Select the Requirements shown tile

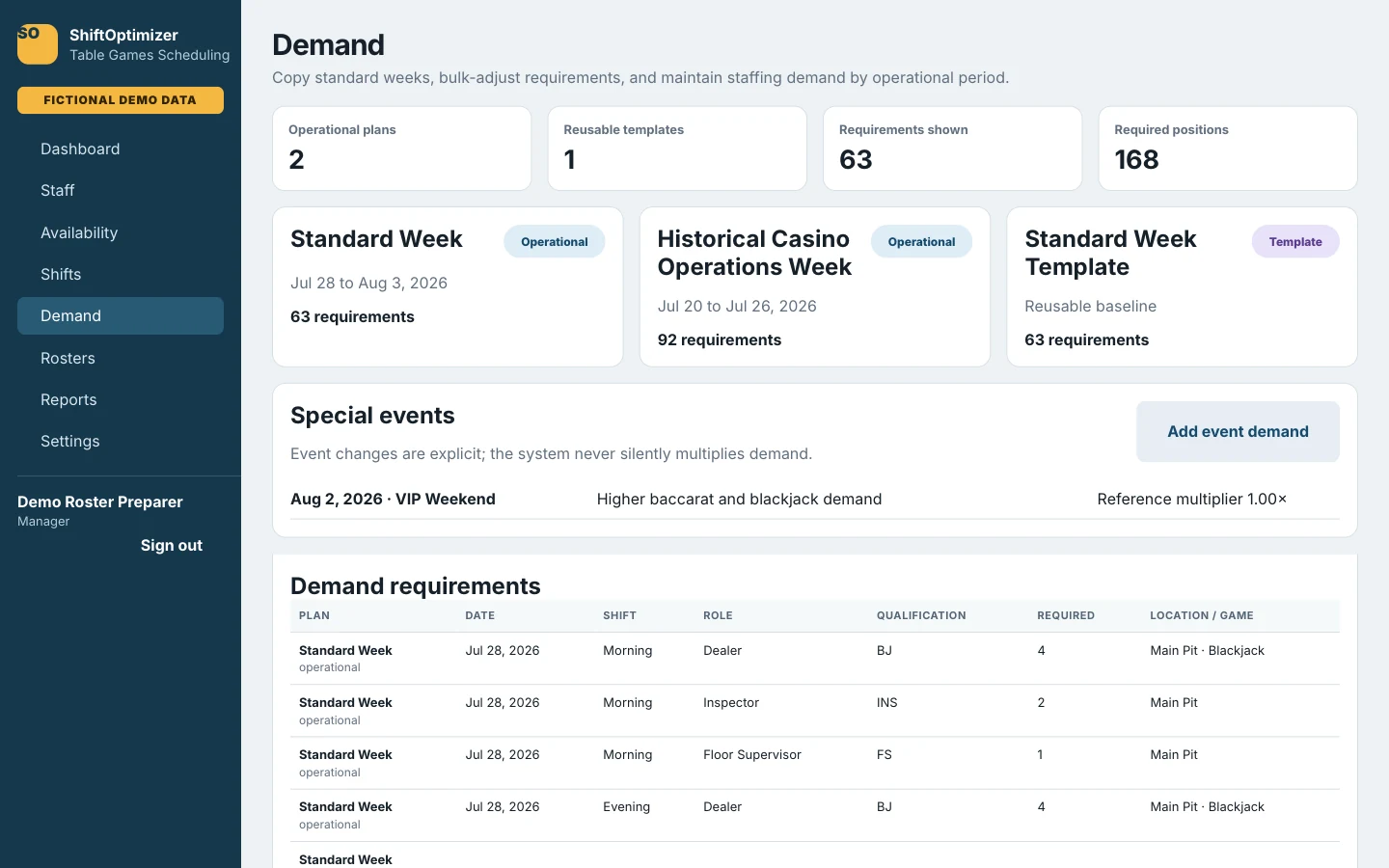click(x=952, y=149)
